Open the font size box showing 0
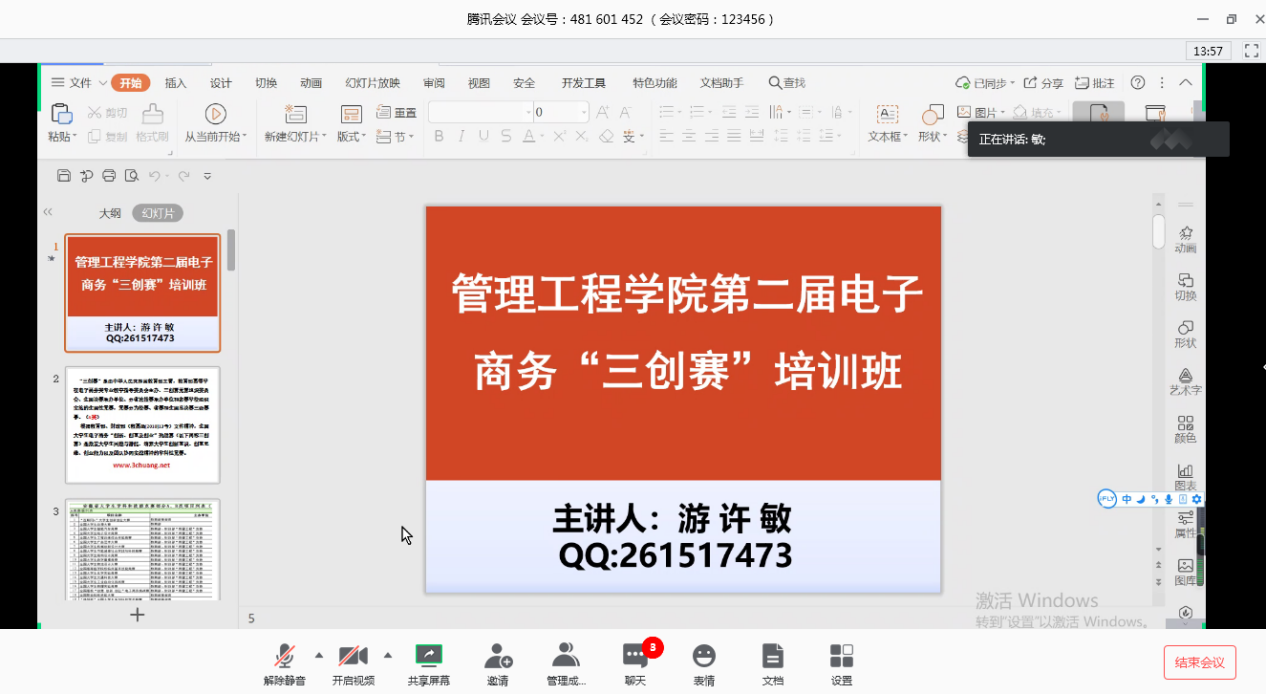The width and height of the screenshot is (1266, 694). (561, 112)
